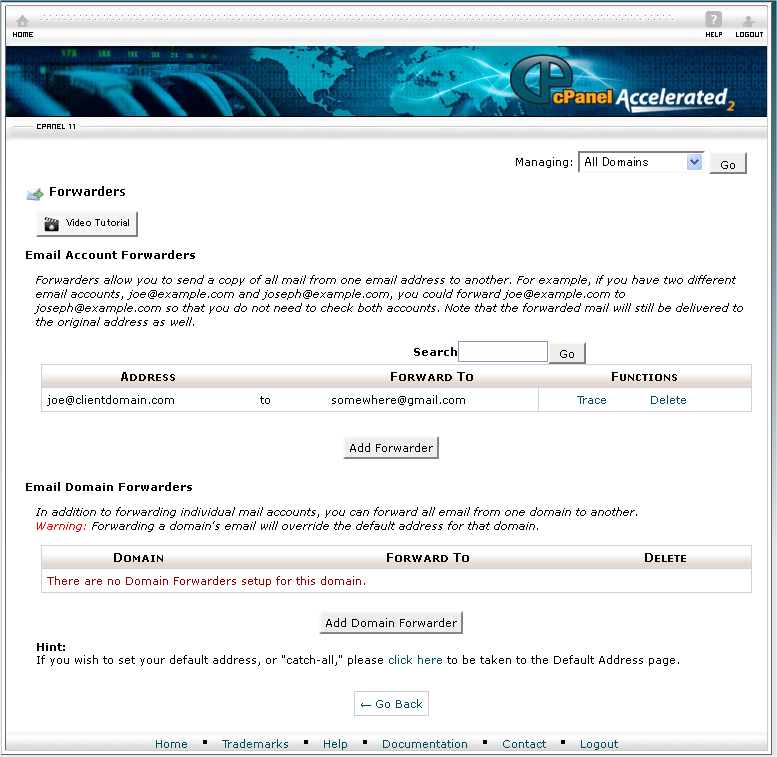Click the Add Forwarder button
The image size is (777, 757).
coord(391,448)
